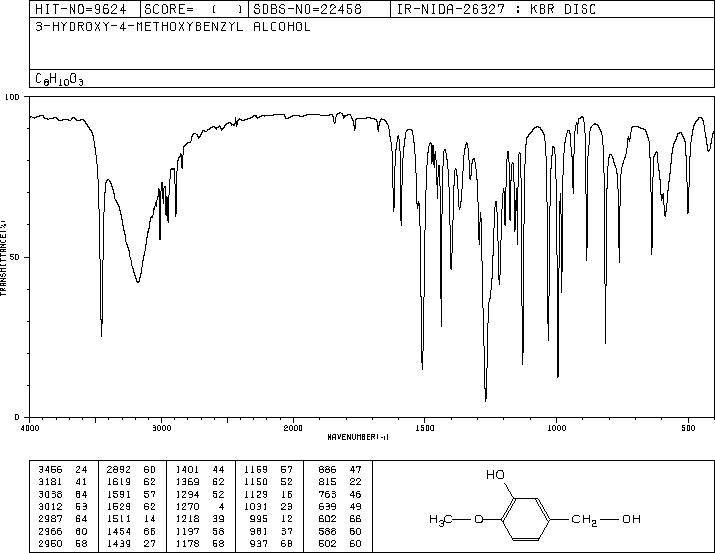Select the 1619 peak entry in table
715x553 pixels.
131,482
